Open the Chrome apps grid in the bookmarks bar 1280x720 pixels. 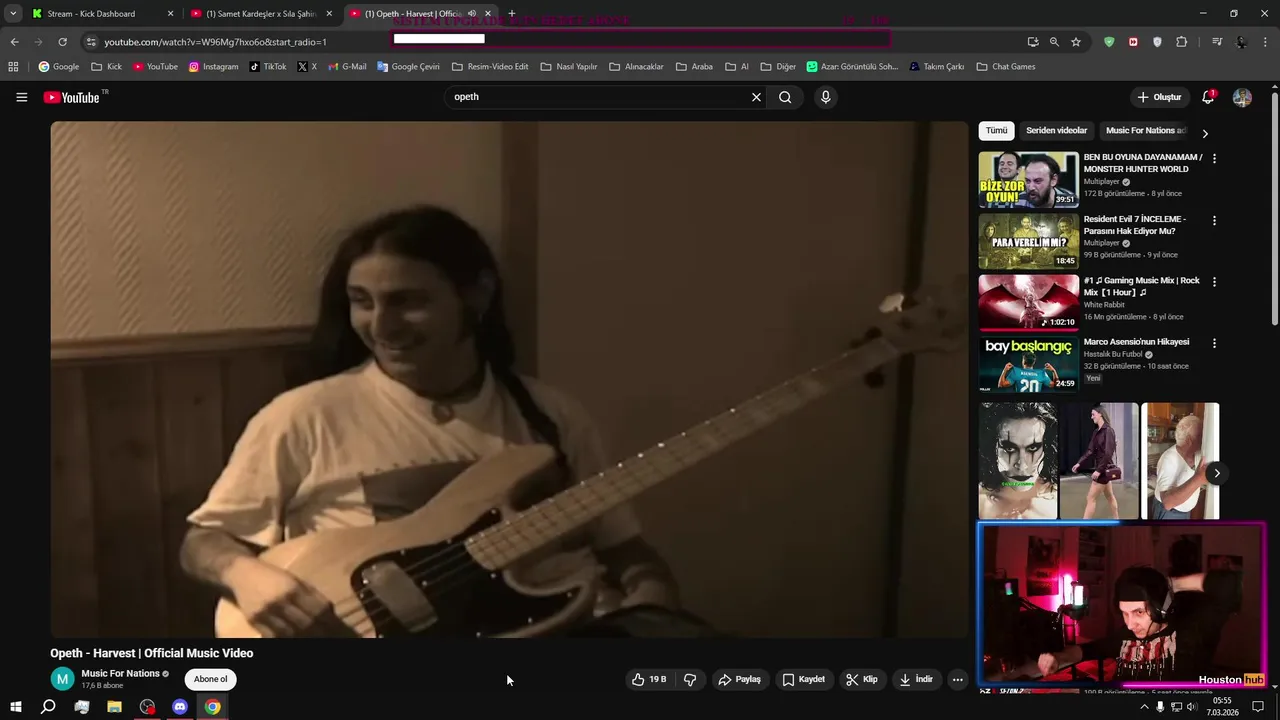13,67
